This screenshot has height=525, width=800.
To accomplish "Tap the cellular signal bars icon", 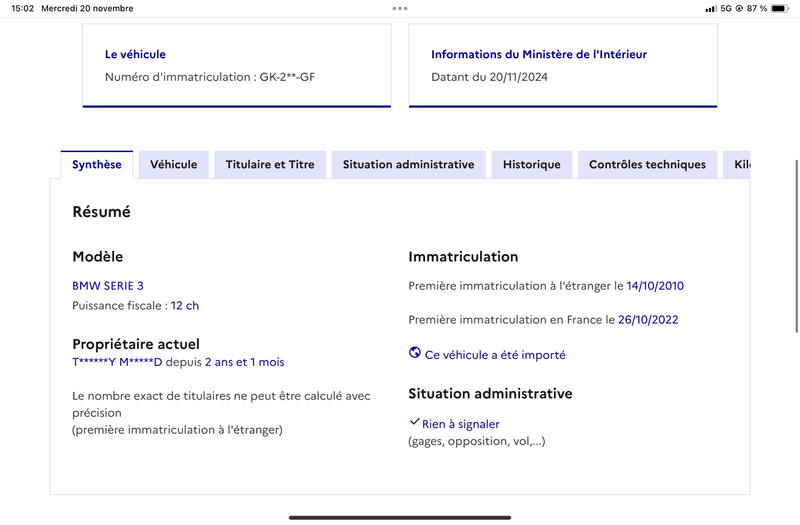I will click(x=711, y=9).
